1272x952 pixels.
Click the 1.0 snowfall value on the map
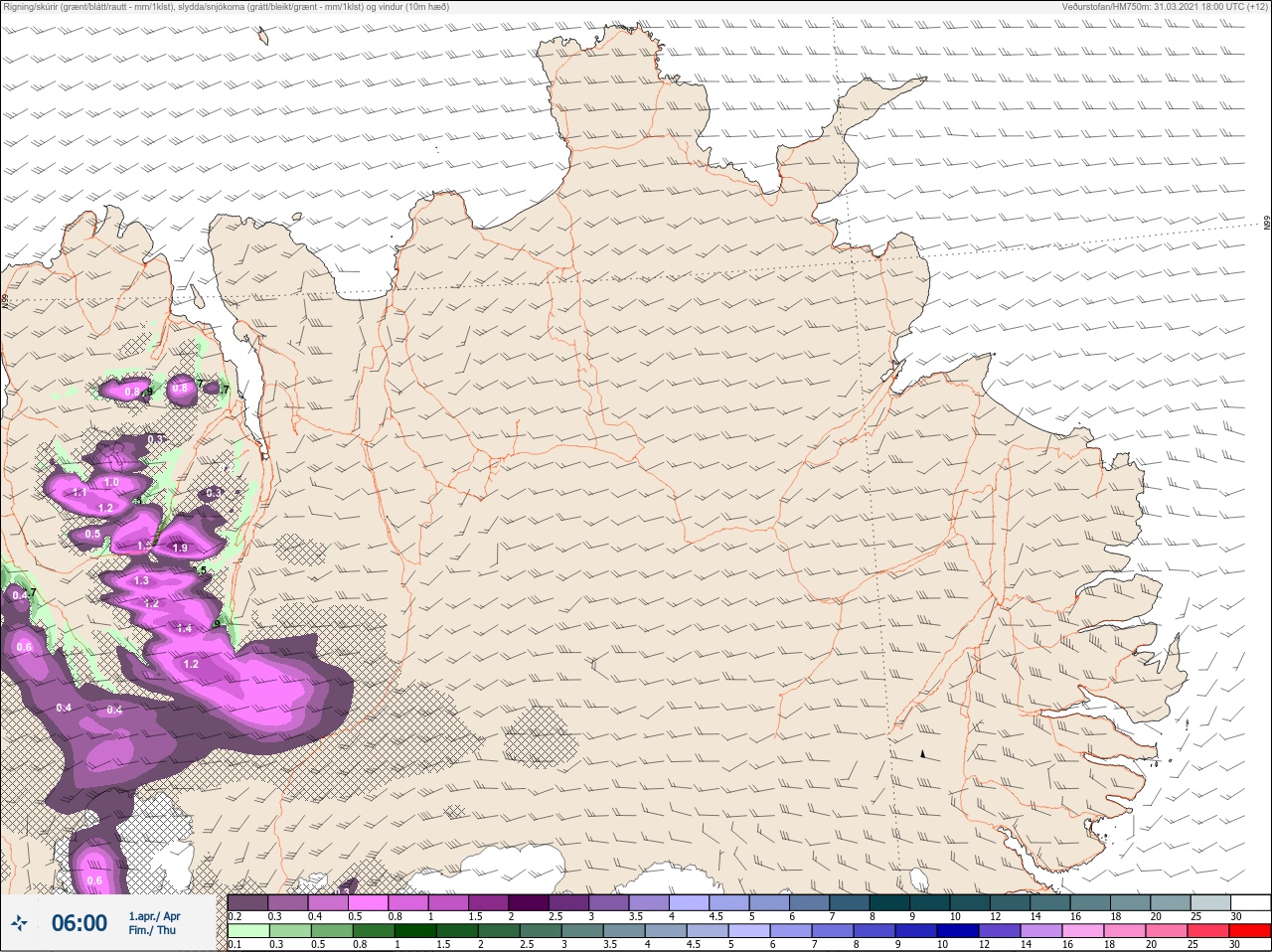[x=111, y=483]
